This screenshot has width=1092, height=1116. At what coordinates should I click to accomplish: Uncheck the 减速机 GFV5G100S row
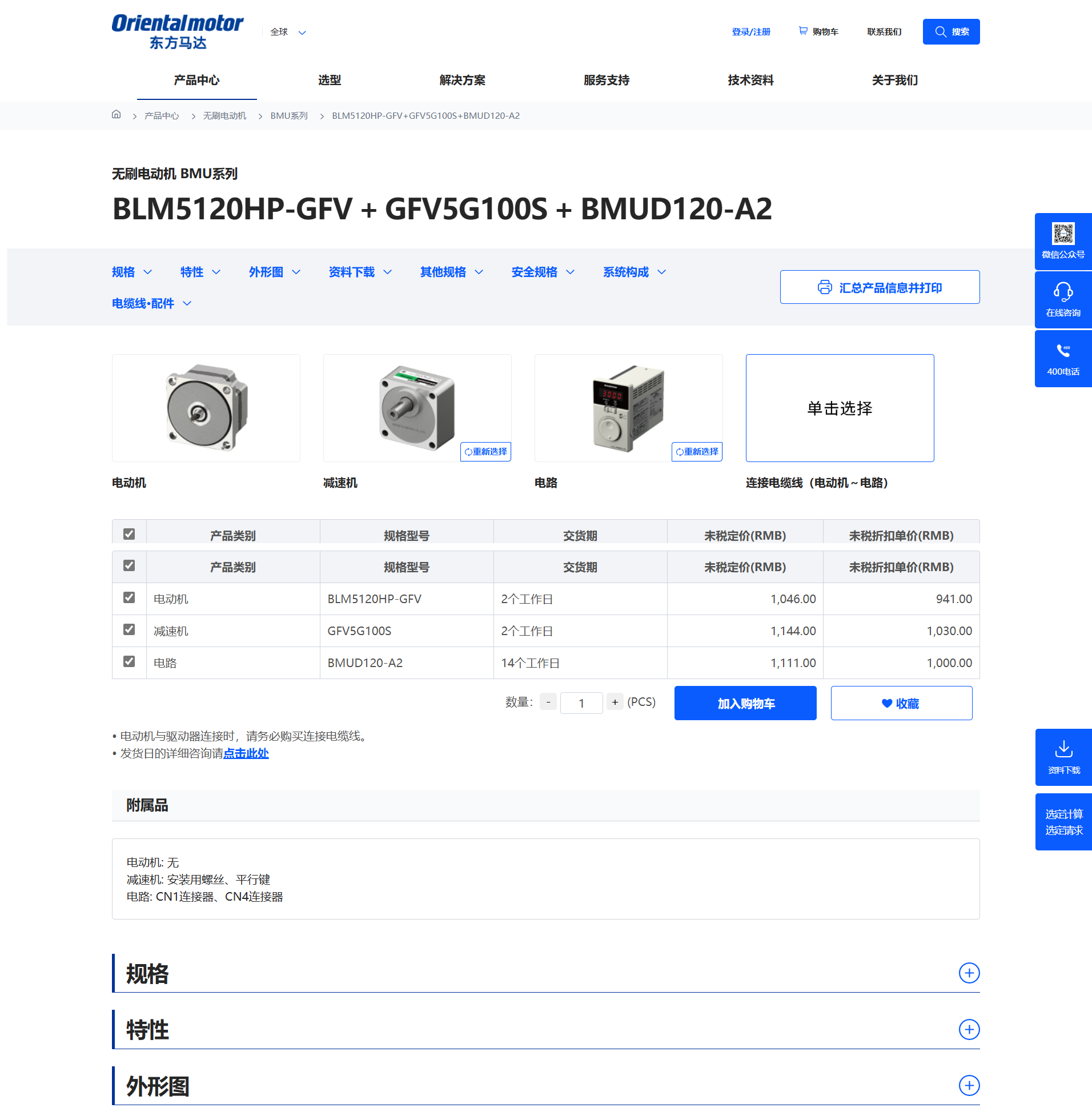click(x=129, y=630)
